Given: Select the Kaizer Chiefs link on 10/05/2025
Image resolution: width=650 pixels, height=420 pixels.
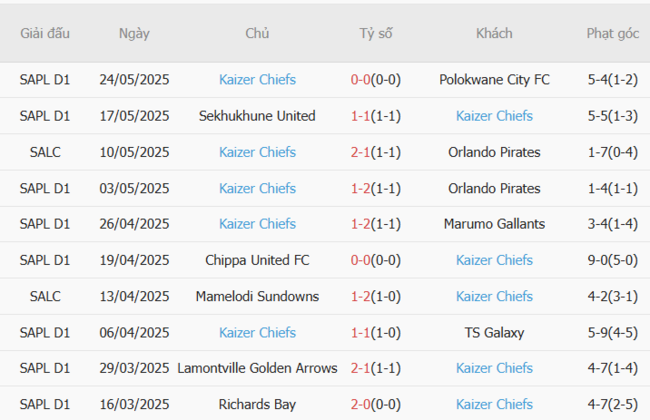Looking at the screenshot, I should (x=257, y=152).
